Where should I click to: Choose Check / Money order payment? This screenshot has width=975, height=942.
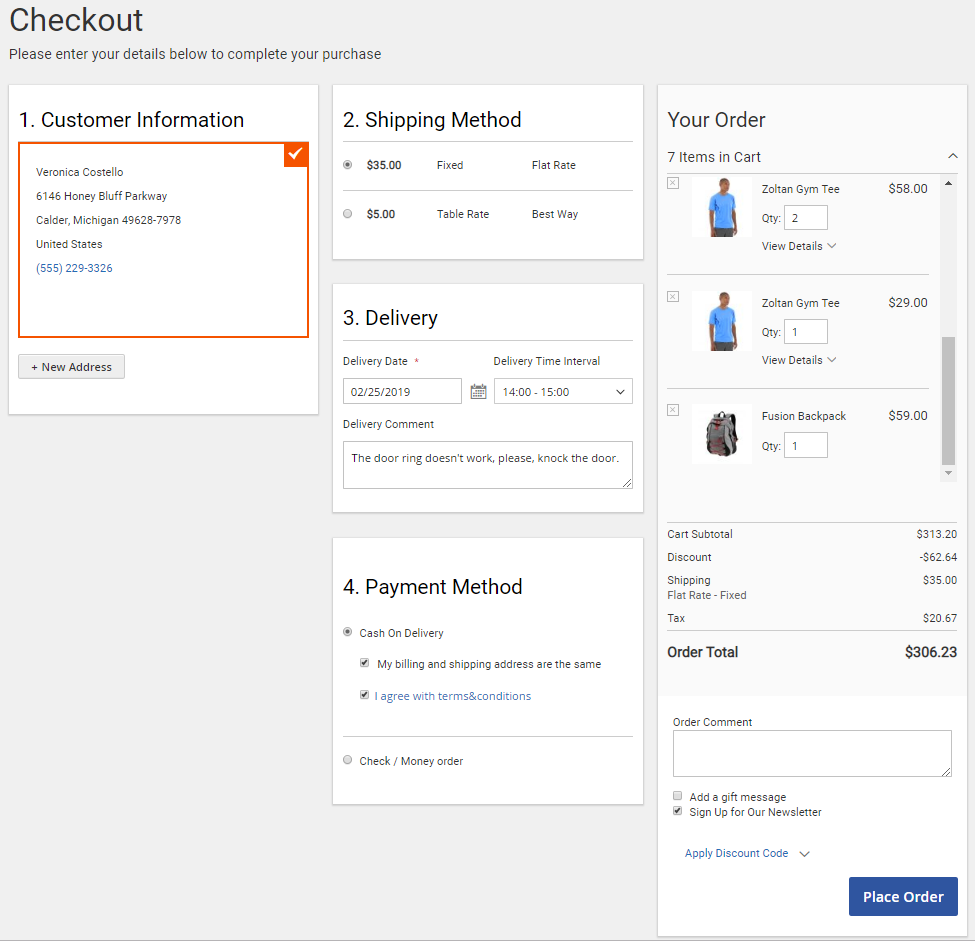pos(348,760)
